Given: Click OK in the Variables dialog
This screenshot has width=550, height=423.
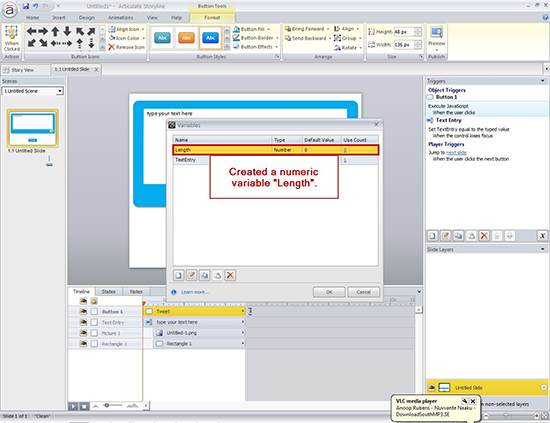Looking at the screenshot, I should [329, 292].
